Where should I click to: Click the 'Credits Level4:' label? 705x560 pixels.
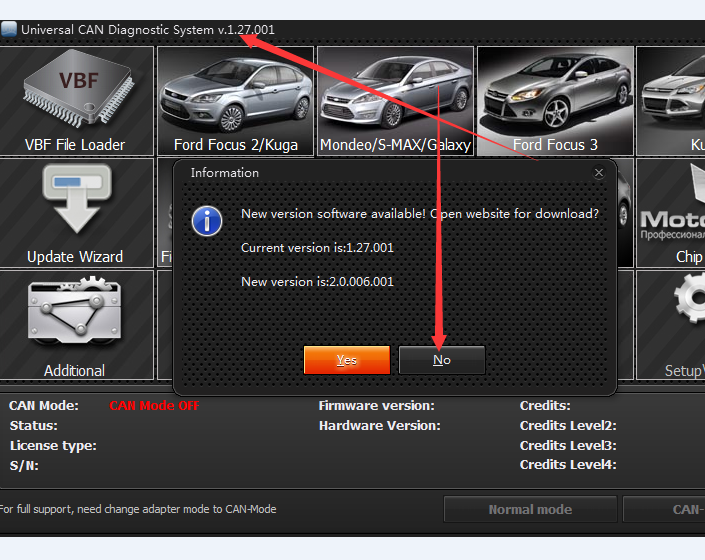568,465
